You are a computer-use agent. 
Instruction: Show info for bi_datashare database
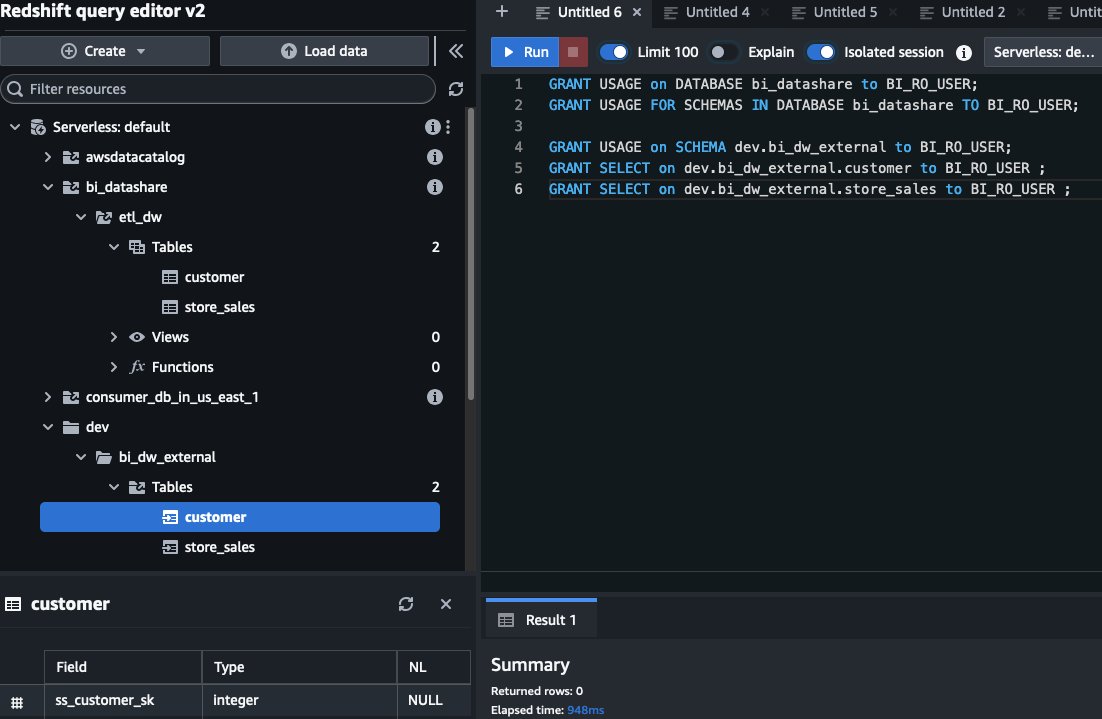435,187
